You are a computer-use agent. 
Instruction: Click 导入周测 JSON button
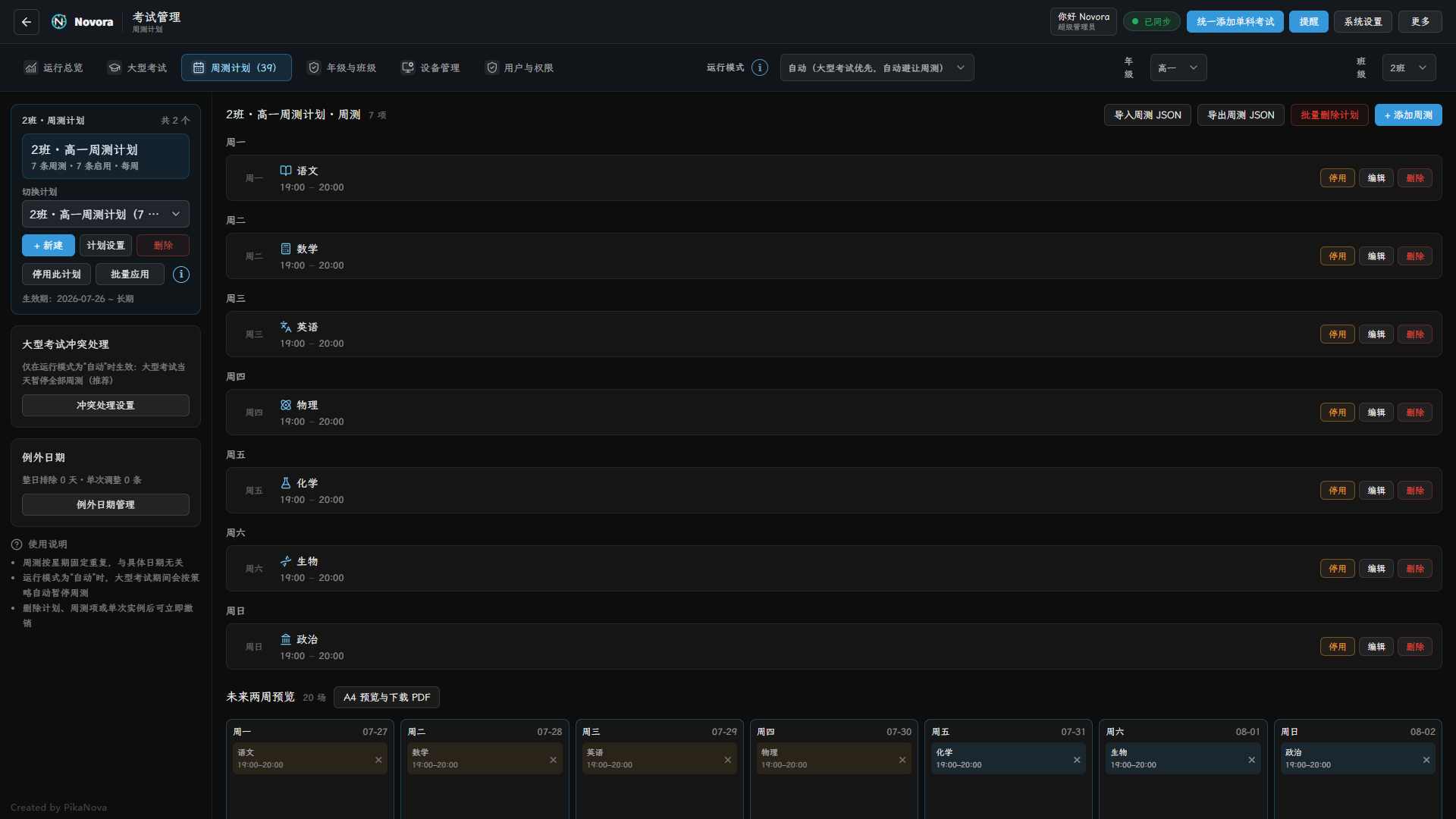click(x=1147, y=115)
